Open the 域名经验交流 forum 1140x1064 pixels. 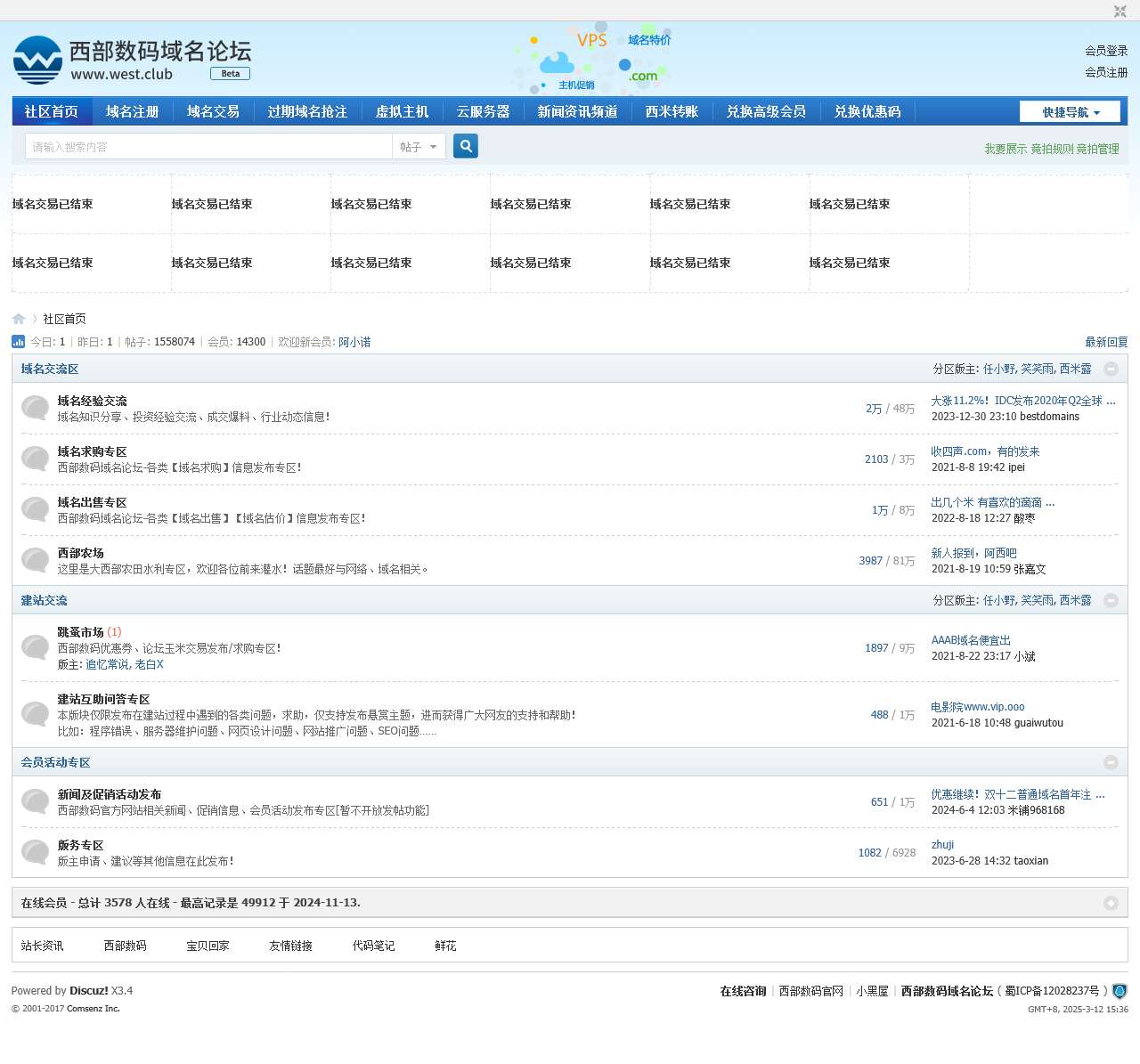(x=93, y=401)
